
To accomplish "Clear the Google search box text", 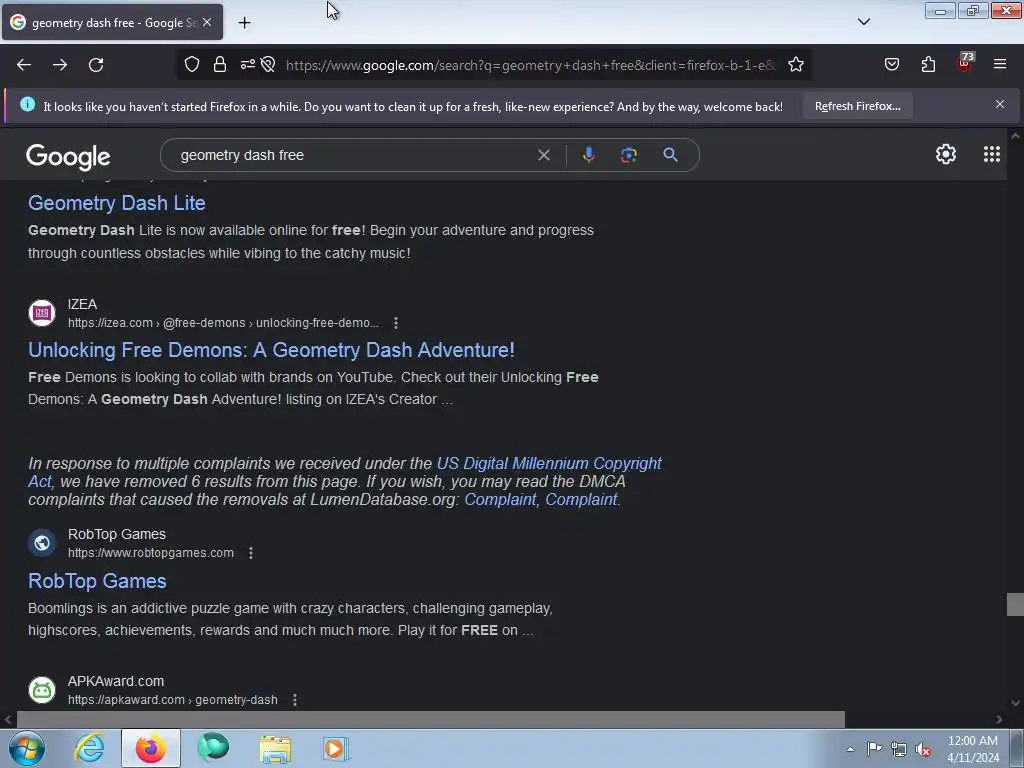I will click(x=543, y=155).
